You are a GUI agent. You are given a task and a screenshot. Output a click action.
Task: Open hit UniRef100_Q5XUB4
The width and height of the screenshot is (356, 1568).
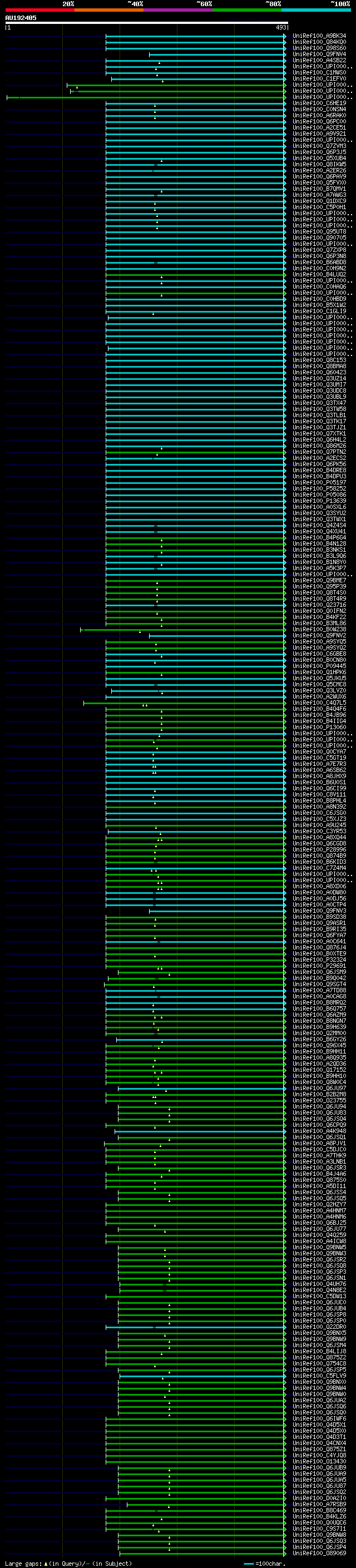319,159
